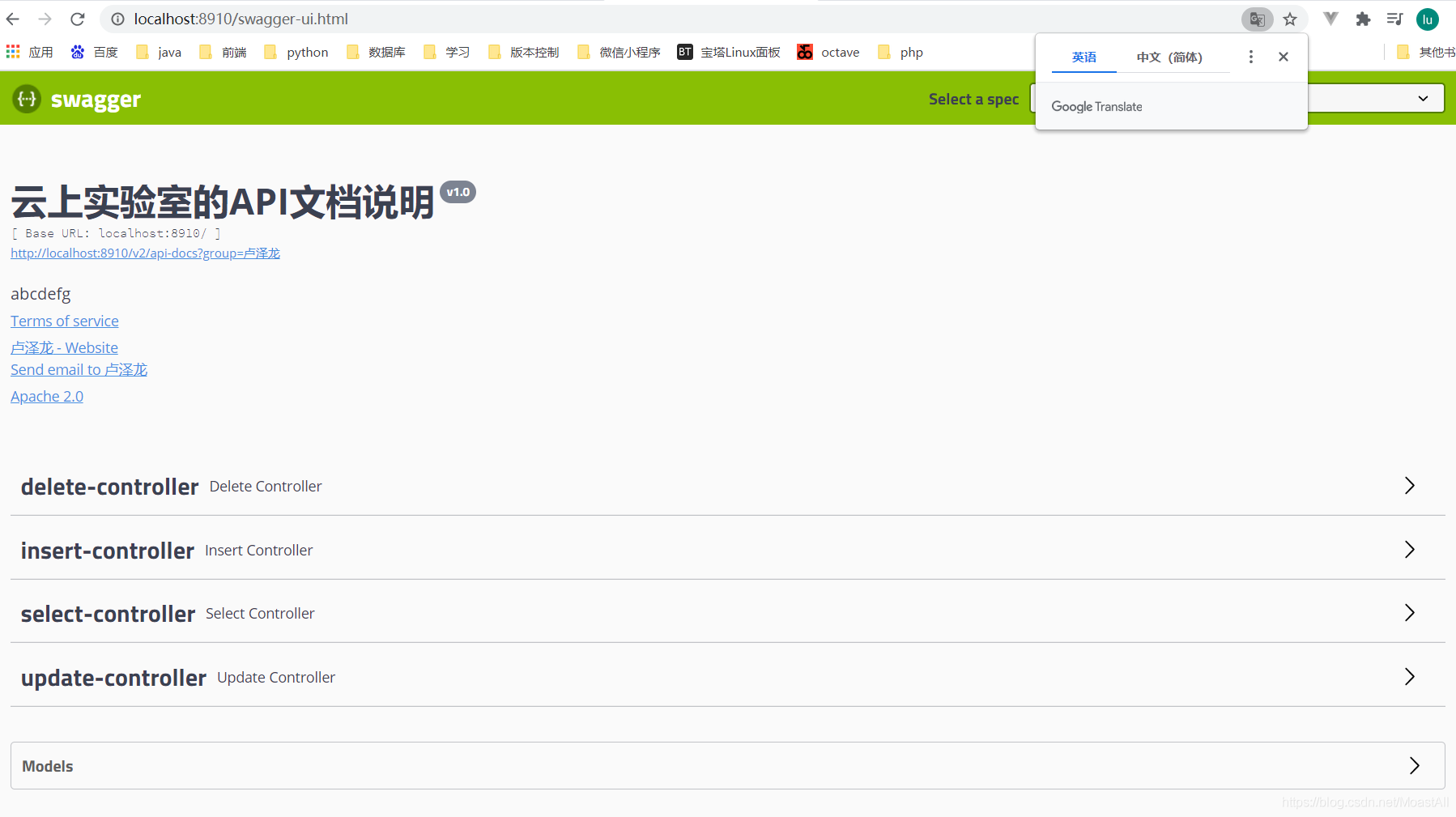Open the java bookmark folder
The image size is (1456, 817).
159,52
